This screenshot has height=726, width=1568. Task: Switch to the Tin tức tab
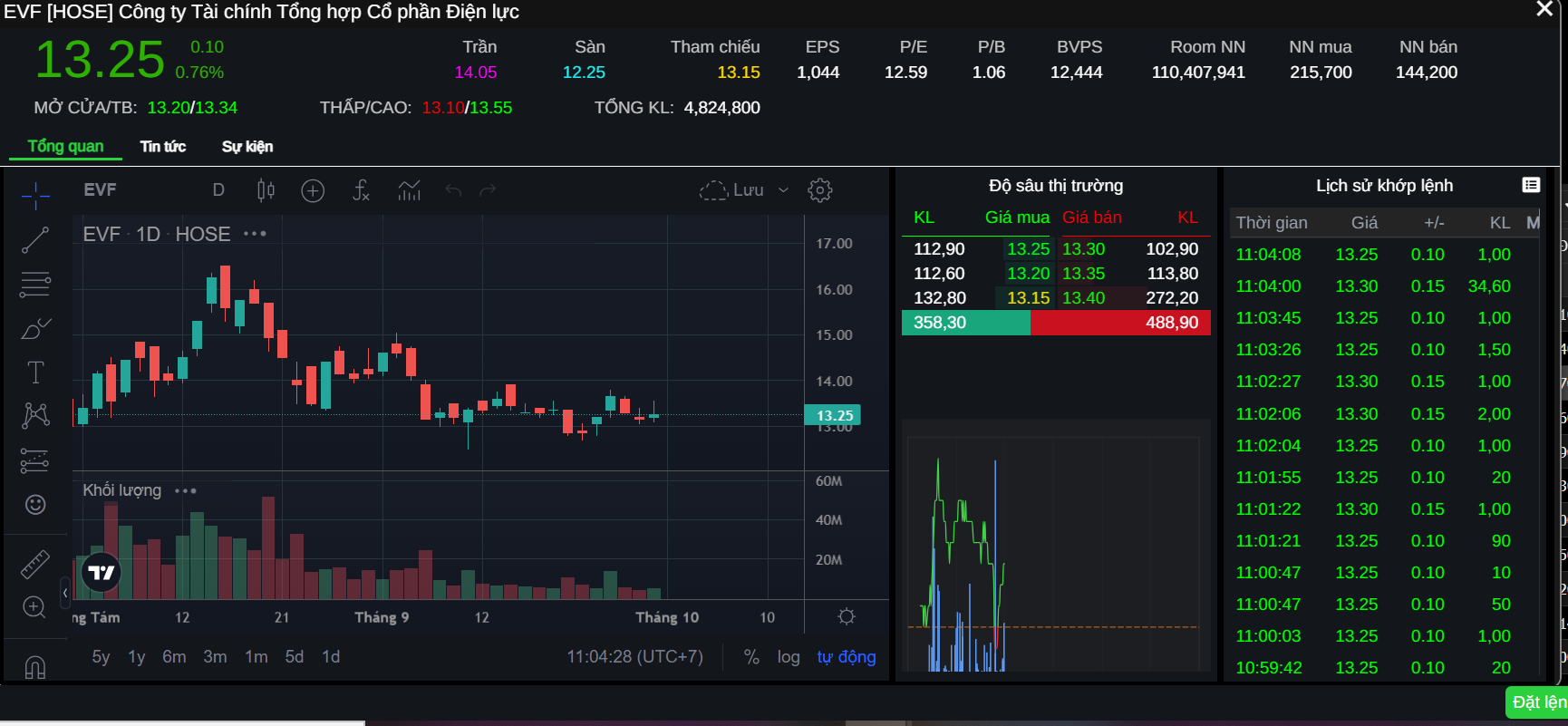(x=163, y=147)
